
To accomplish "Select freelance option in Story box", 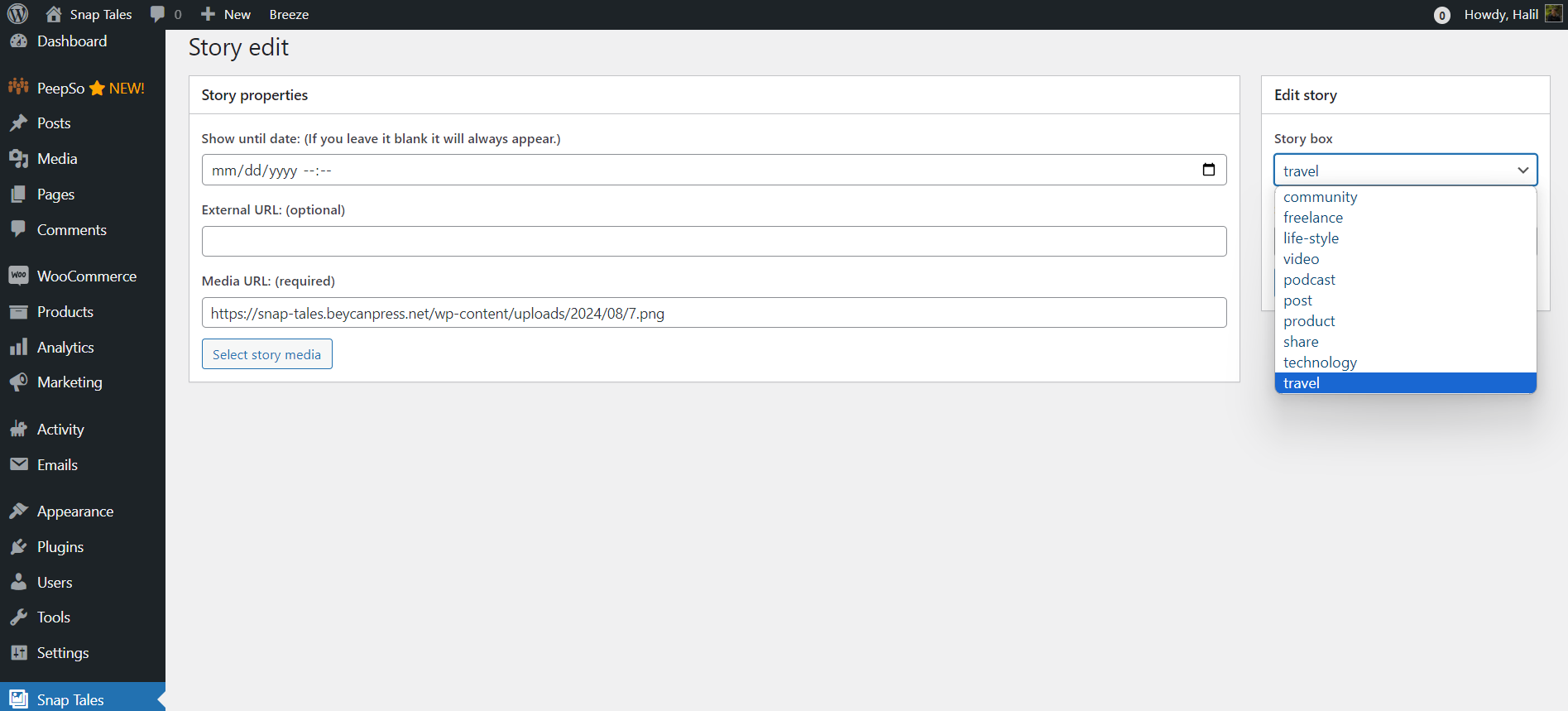I will coord(1406,218).
